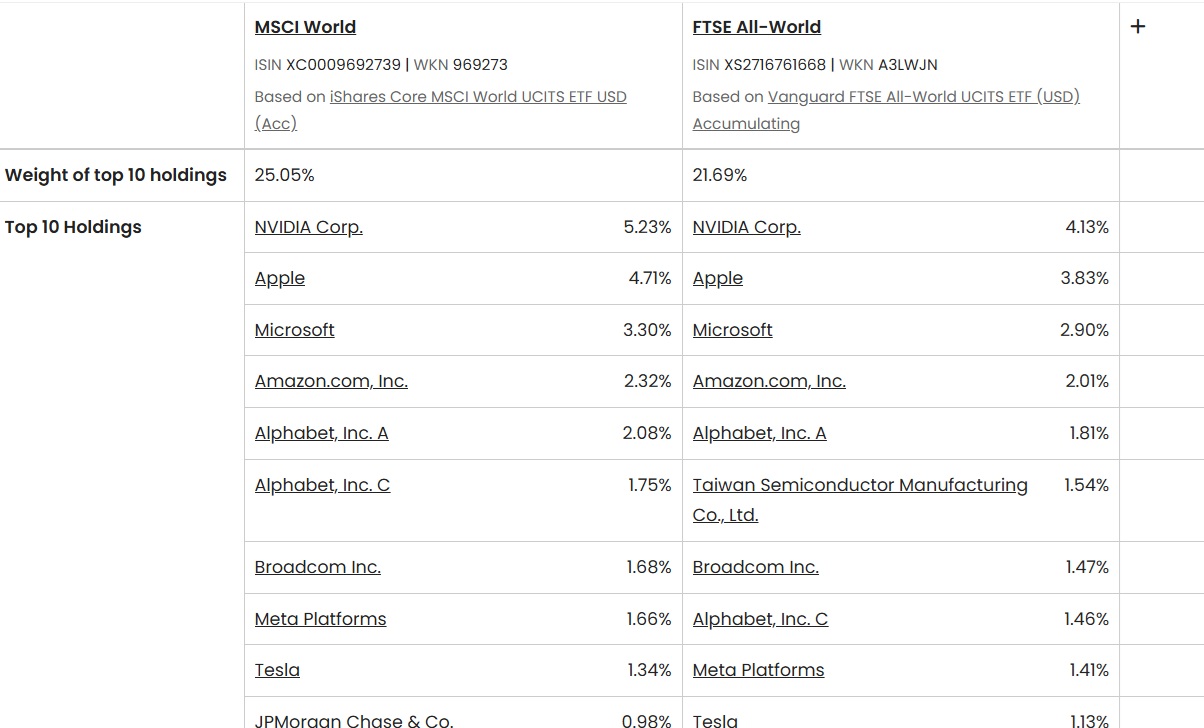The height and width of the screenshot is (728, 1204).
Task: Click Amazon.com, Inc. under FTSE All-World
Action: click(x=769, y=381)
